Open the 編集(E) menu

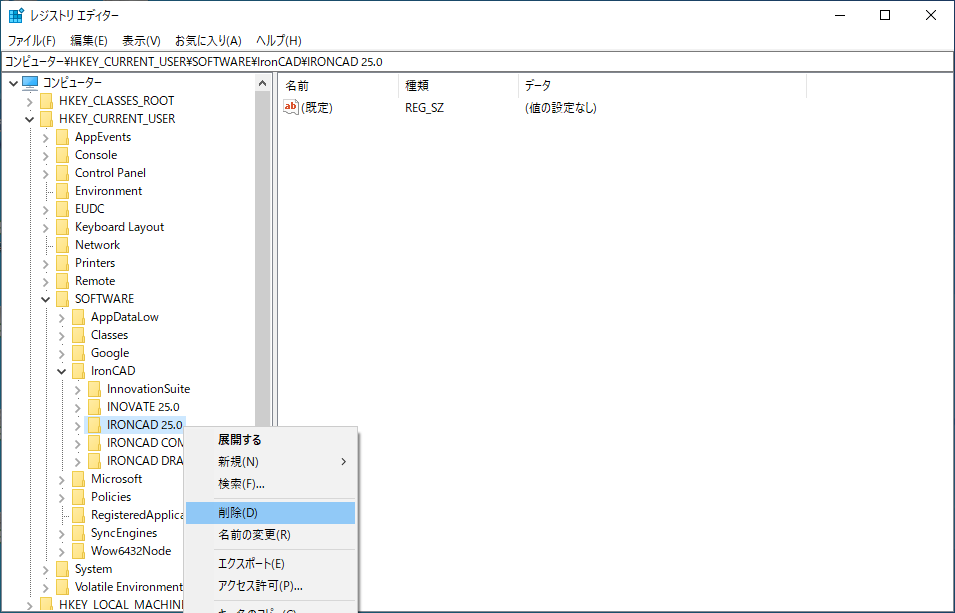tap(87, 40)
